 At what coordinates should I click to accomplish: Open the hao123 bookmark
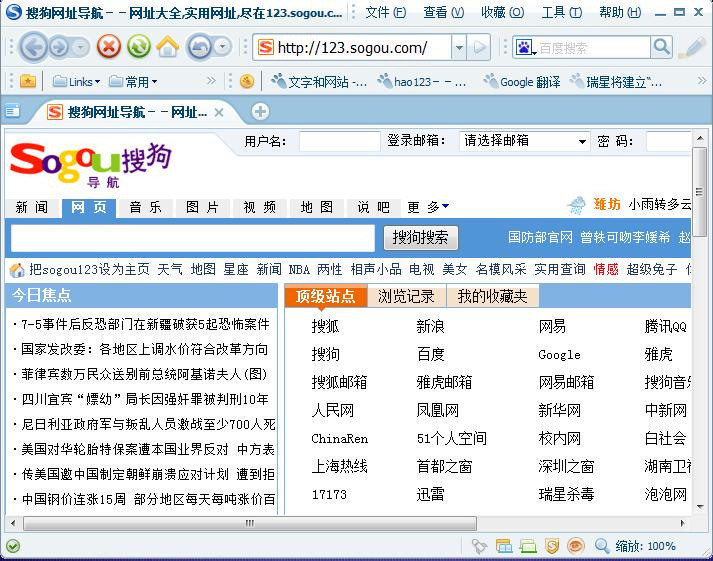[422, 82]
